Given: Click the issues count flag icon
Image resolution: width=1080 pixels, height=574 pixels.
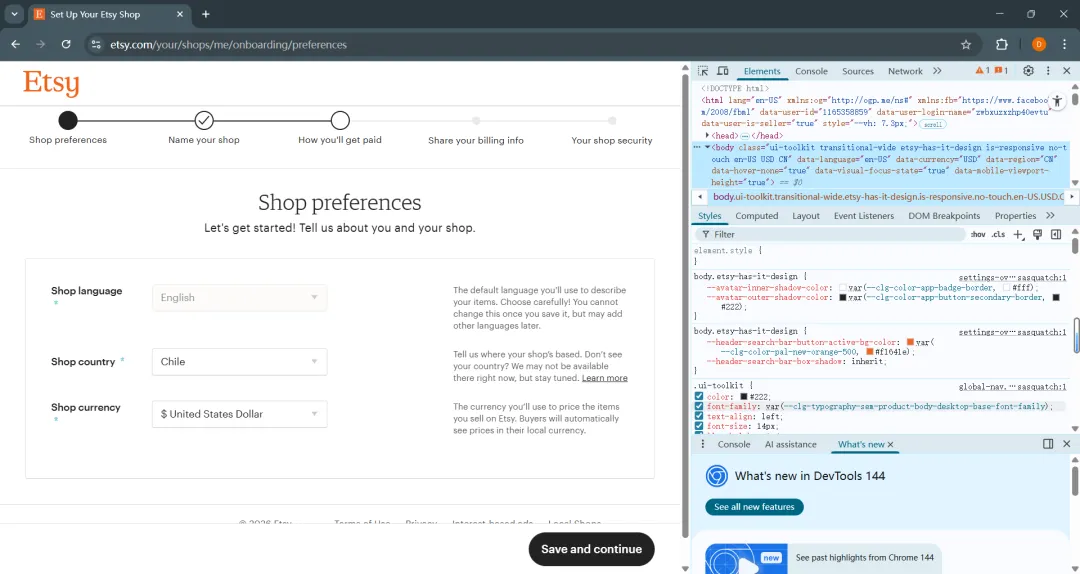Looking at the screenshot, I should coord(1001,70).
